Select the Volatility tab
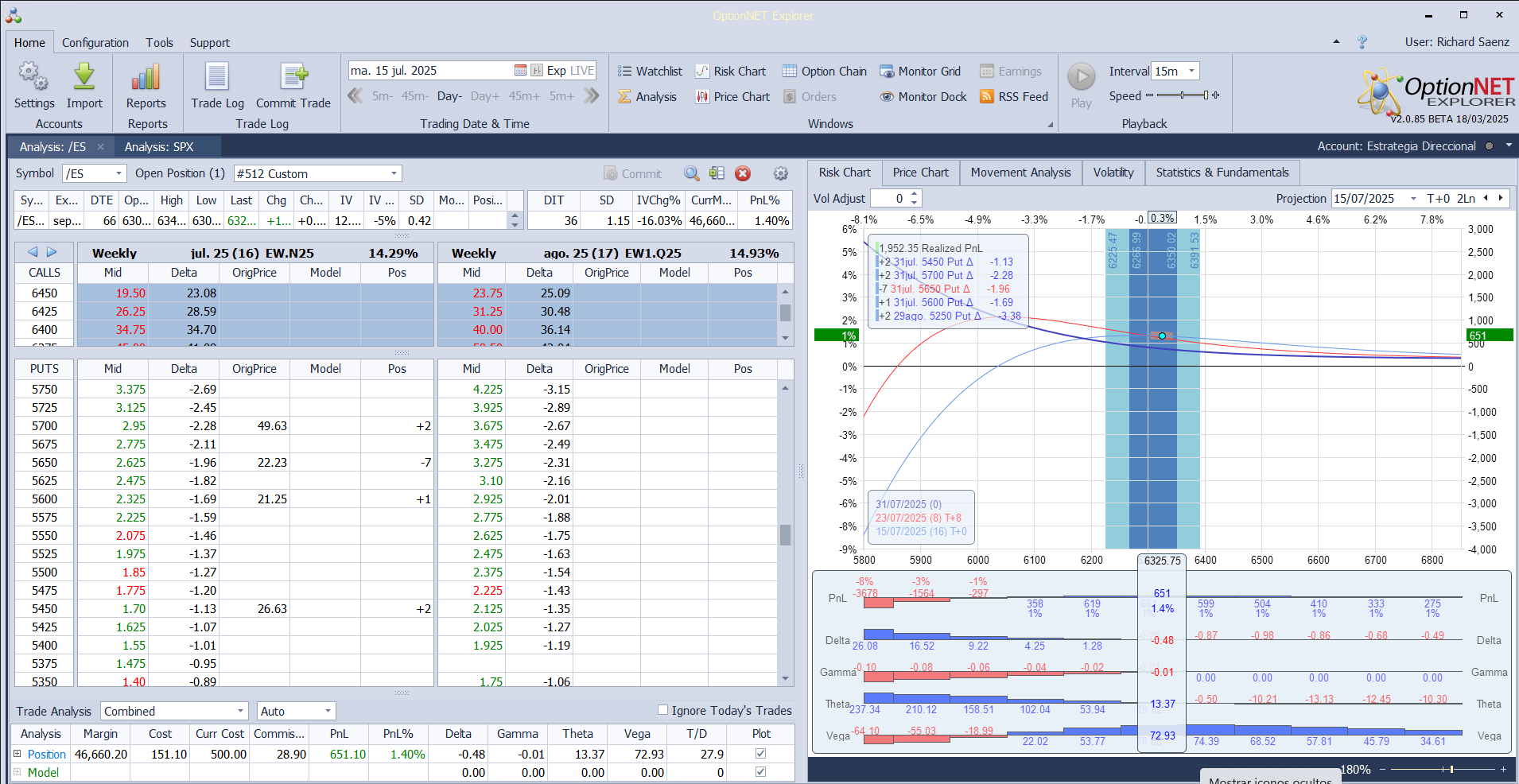Screen dimensions: 1519x784 coord(1113,173)
